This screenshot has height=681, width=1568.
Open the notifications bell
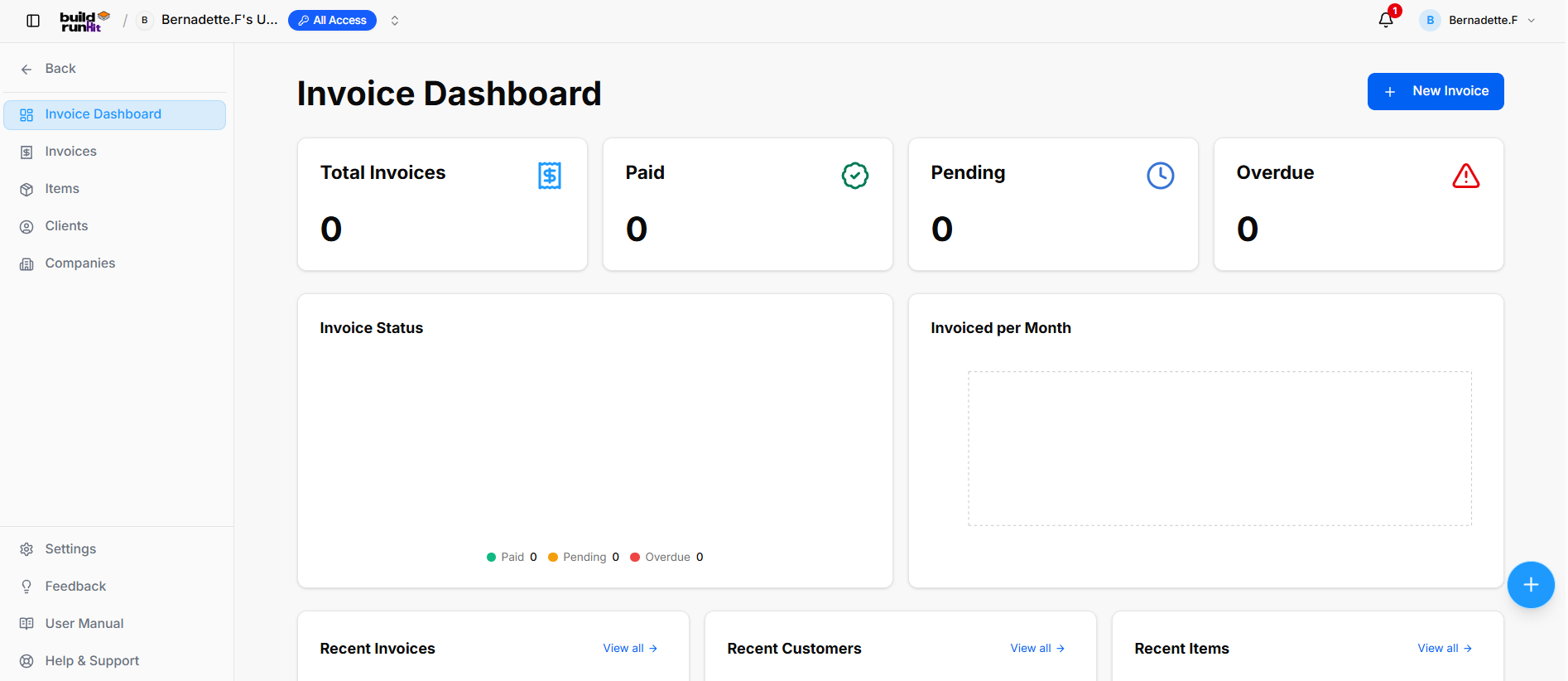point(1386,20)
